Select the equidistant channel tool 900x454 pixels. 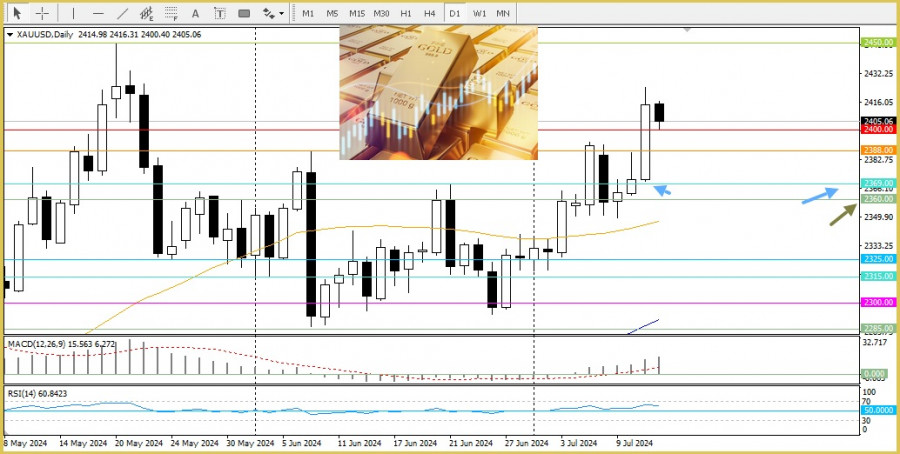coord(147,13)
